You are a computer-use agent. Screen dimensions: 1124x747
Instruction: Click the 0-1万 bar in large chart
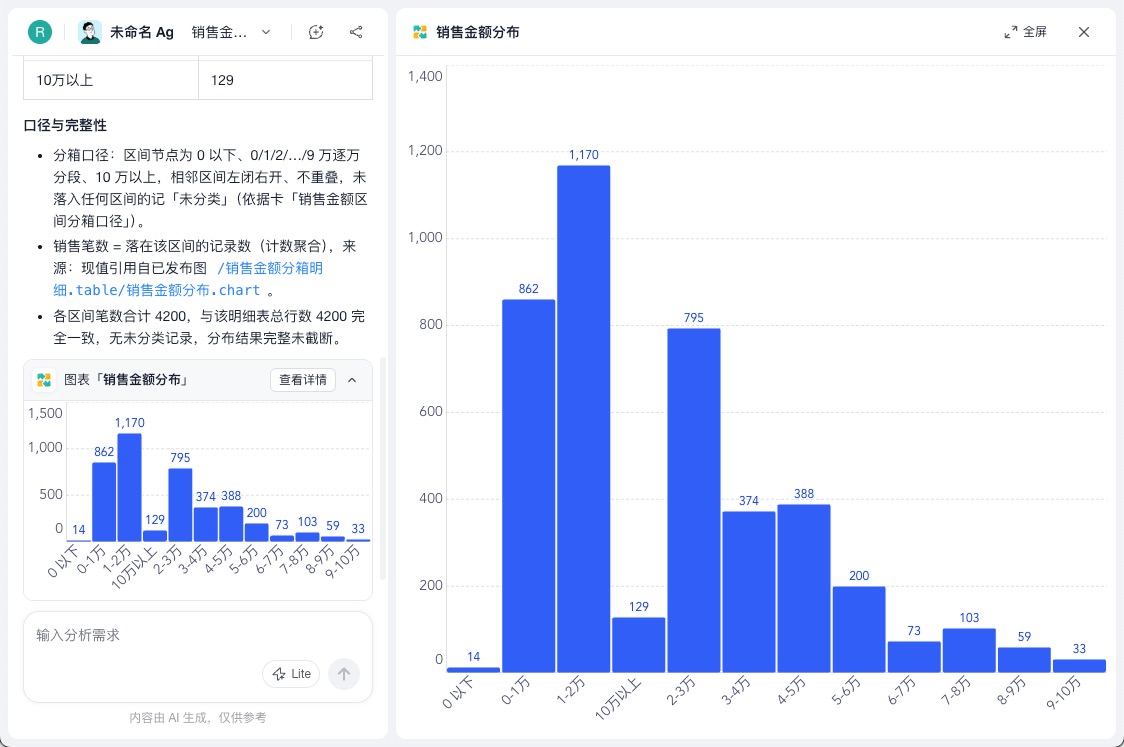click(528, 486)
